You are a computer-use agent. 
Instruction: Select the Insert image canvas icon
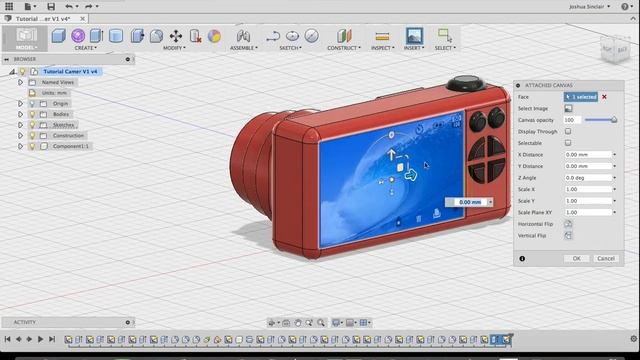pos(414,36)
